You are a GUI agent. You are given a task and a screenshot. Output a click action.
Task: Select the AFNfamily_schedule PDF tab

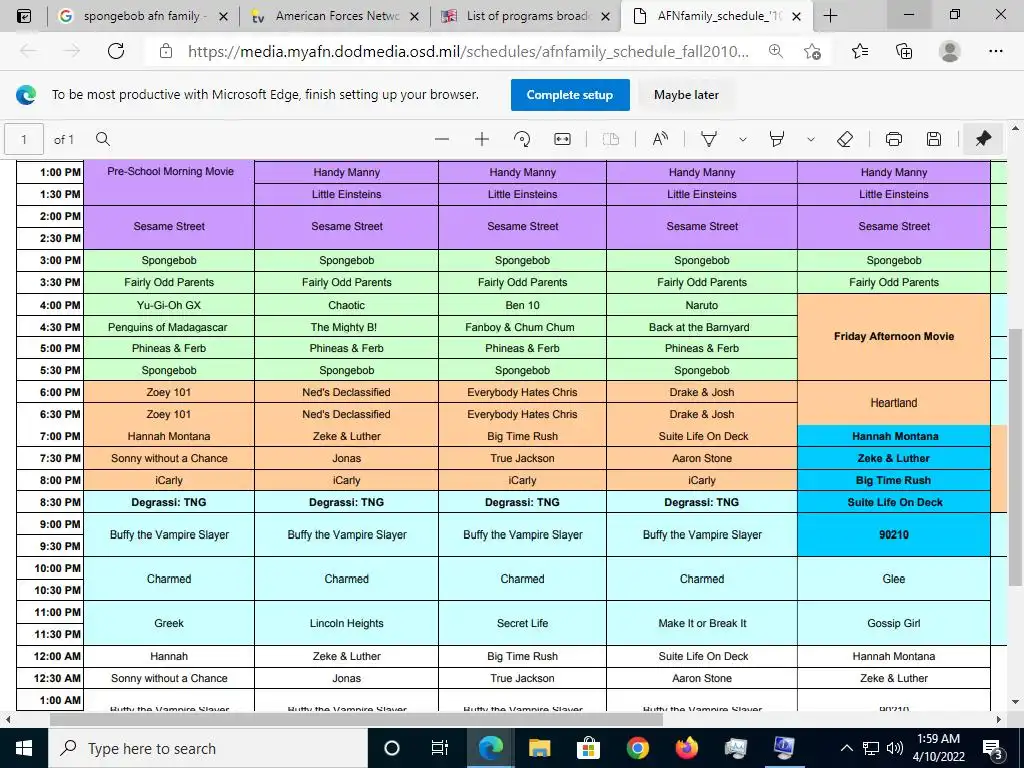pos(718,16)
